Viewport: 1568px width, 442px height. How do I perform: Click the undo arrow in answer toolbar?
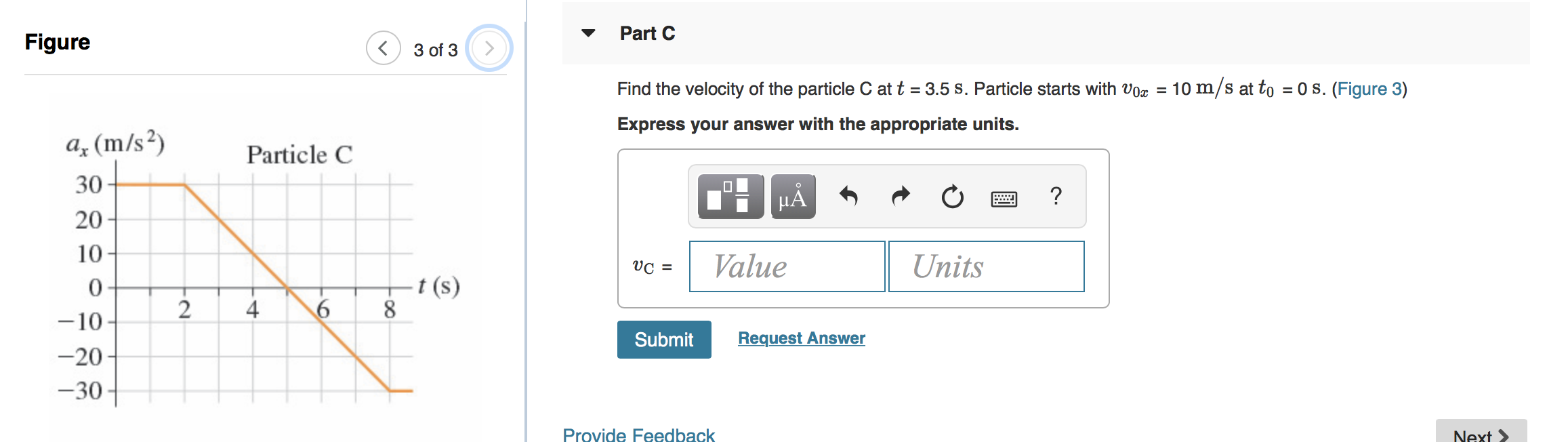click(849, 197)
